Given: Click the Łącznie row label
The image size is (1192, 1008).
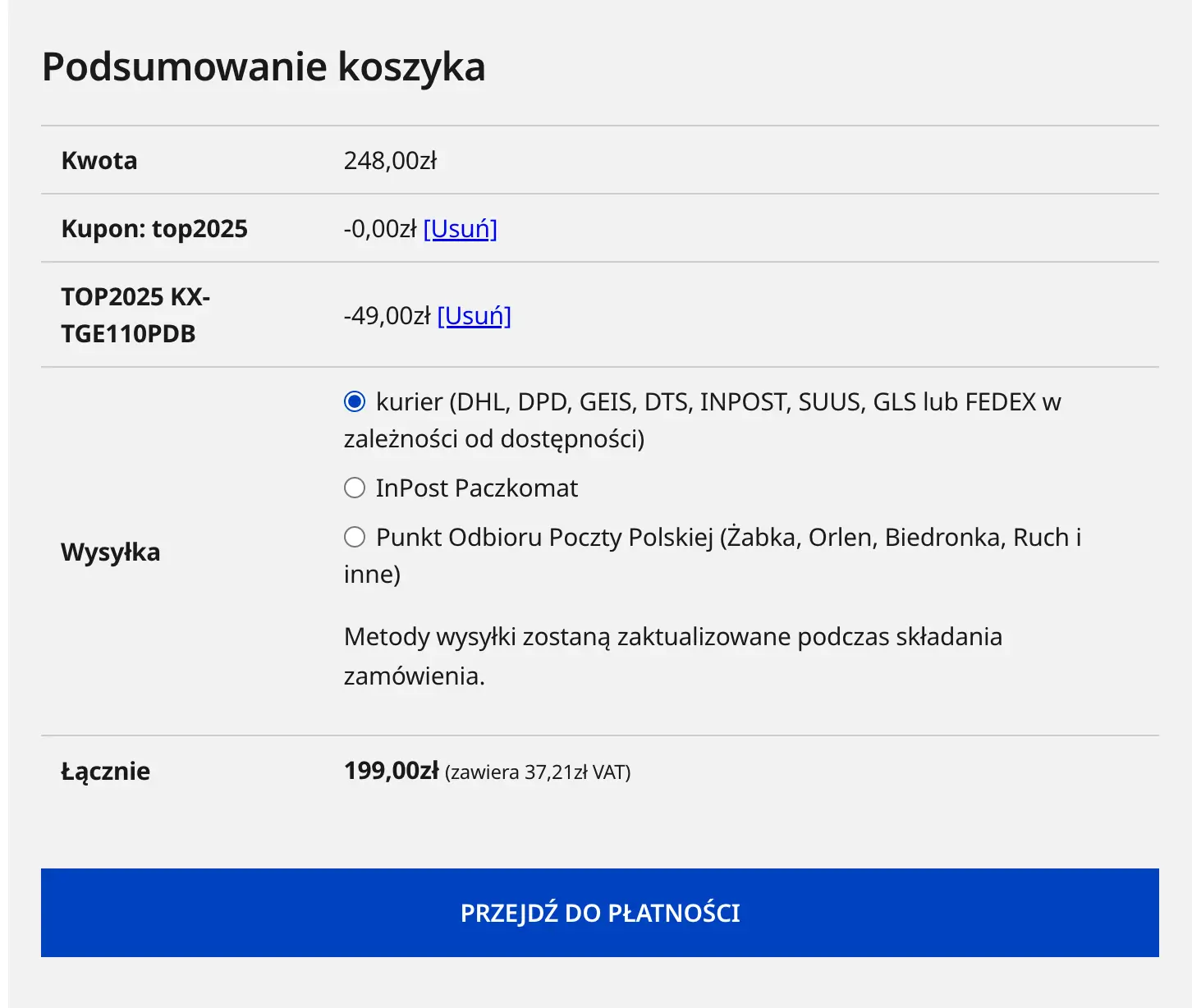Looking at the screenshot, I should 105,771.
